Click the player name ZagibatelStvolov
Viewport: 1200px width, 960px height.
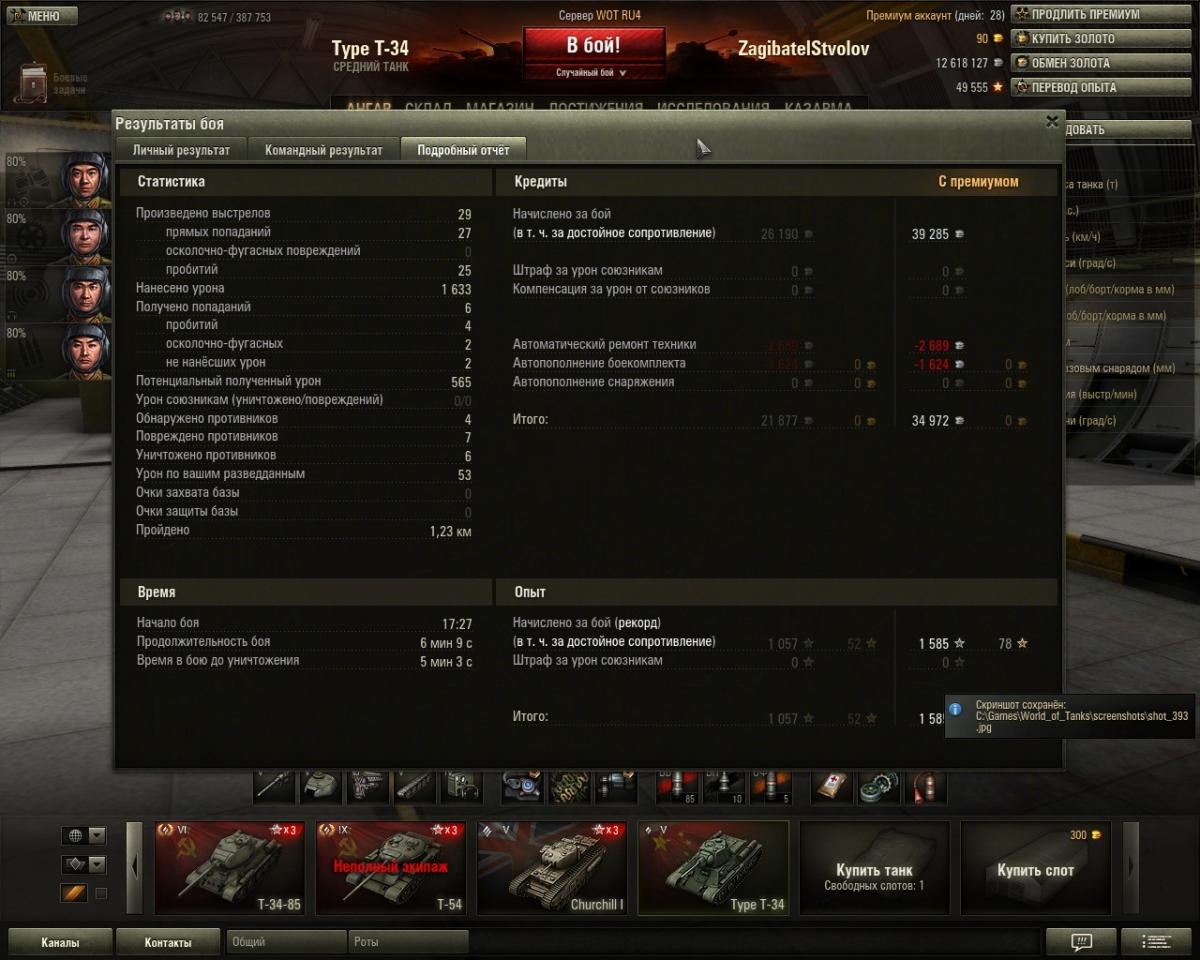[803, 49]
